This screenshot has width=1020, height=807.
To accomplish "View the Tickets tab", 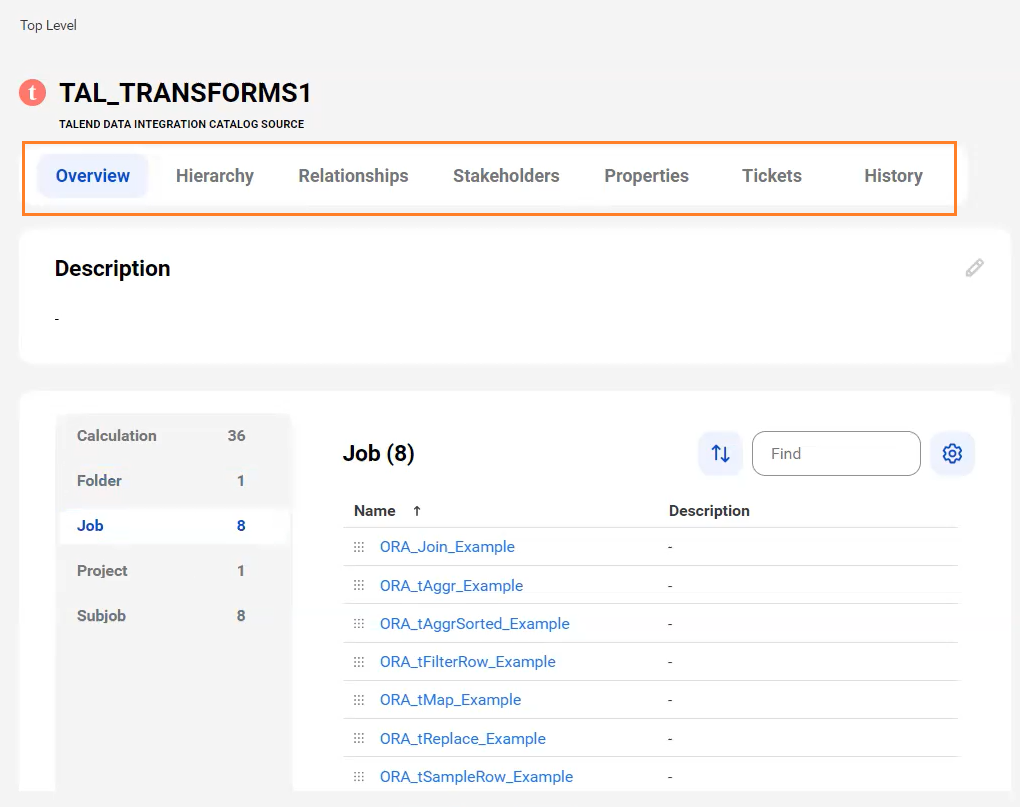I will [x=772, y=176].
